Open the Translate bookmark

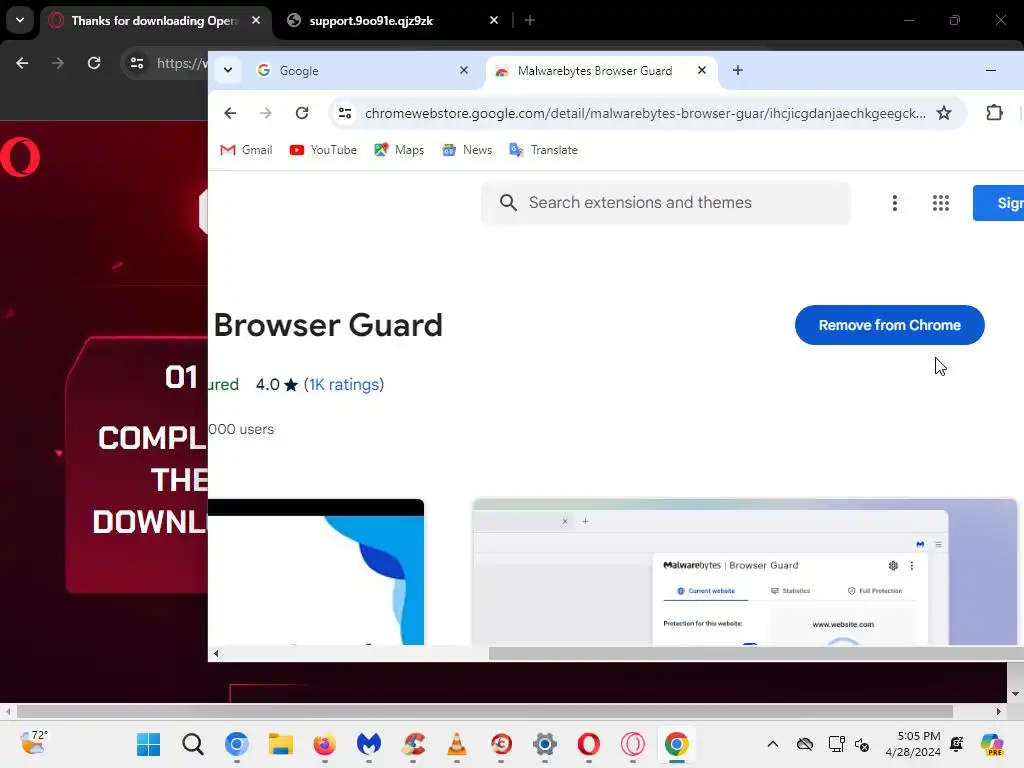pos(543,150)
